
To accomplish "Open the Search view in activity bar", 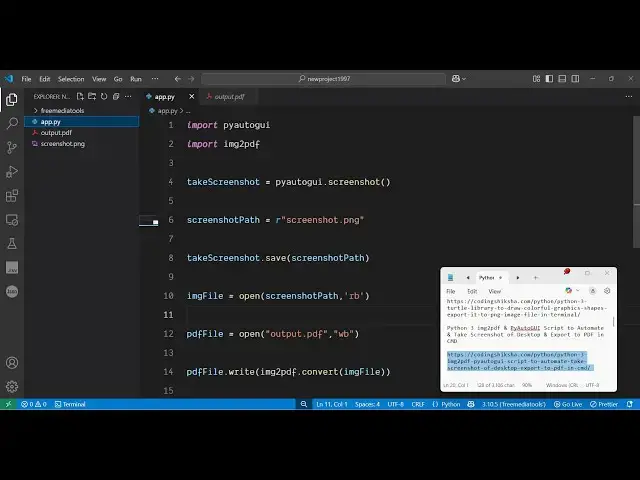I will pos(12,123).
